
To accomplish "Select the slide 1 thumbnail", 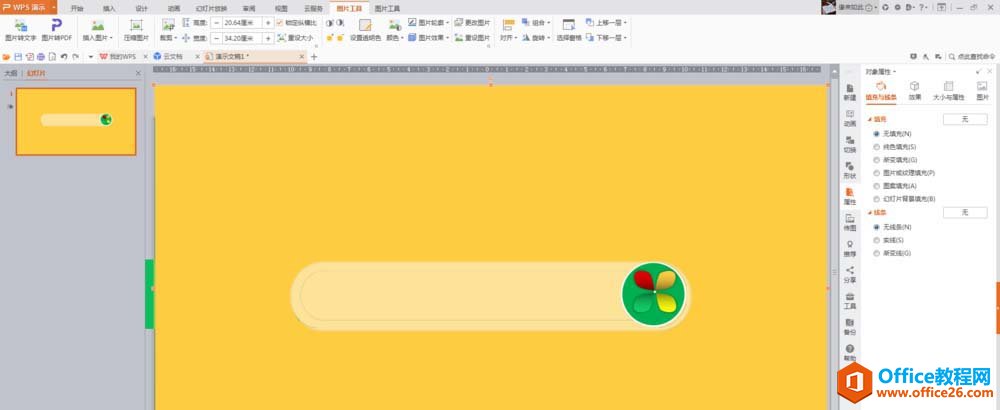I will click(x=76, y=121).
